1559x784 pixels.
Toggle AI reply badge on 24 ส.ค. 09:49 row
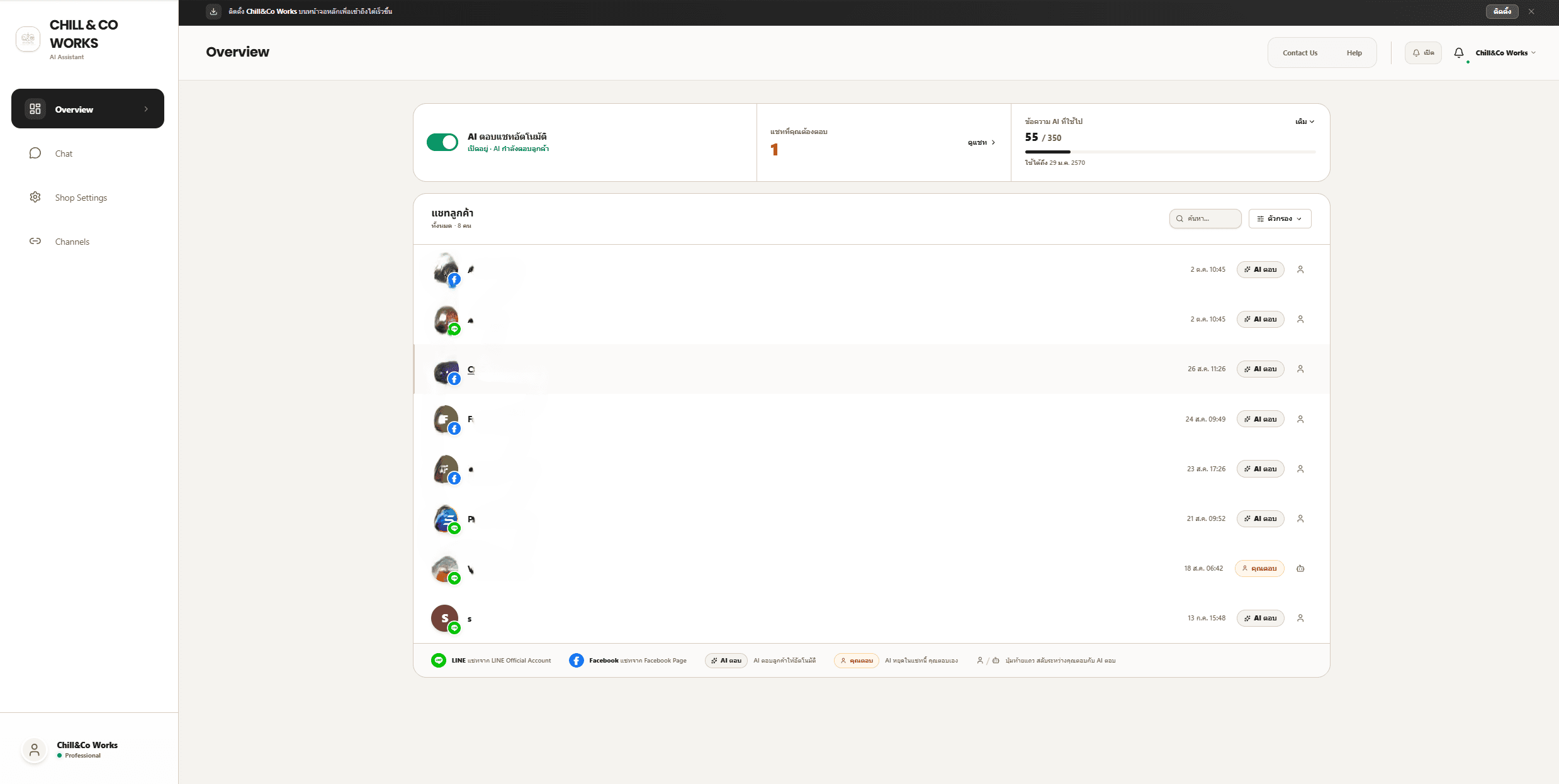pos(1260,419)
